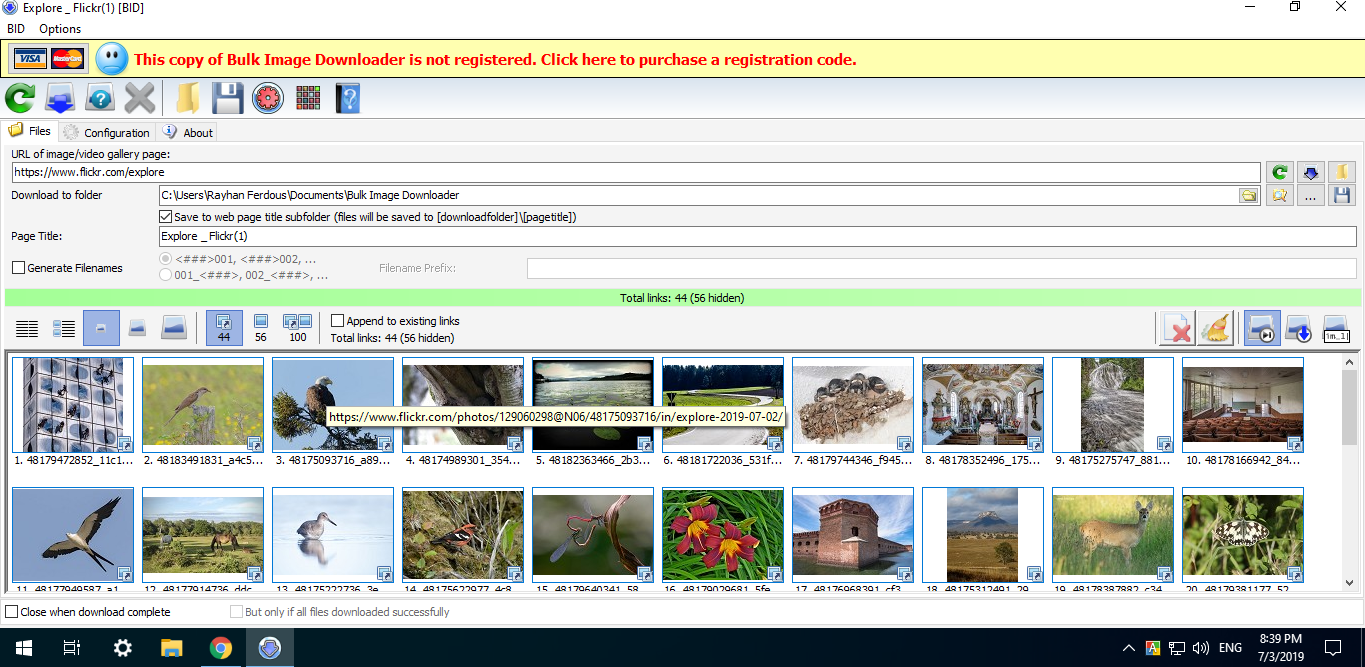
Task: Switch to the Configuration tab
Action: point(106,132)
